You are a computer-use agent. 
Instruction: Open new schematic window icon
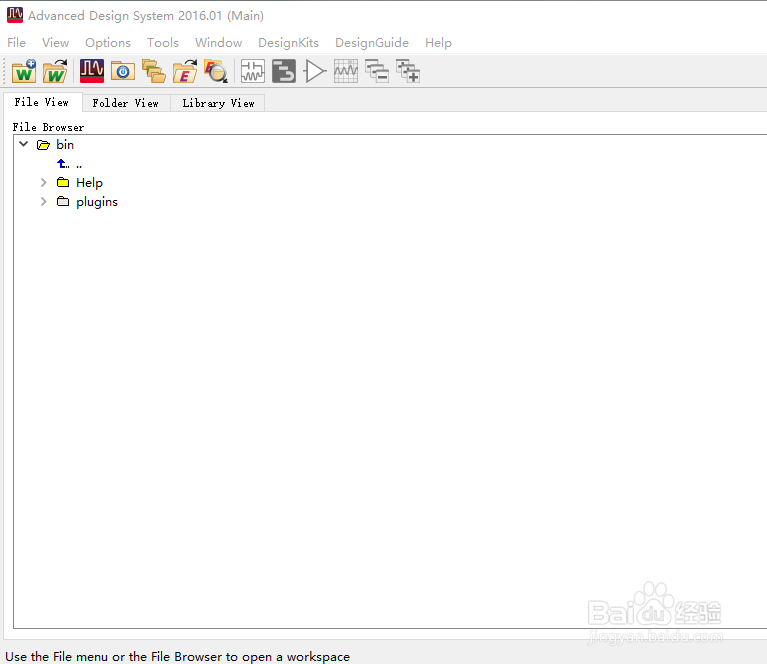pyautogui.click(x=252, y=71)
